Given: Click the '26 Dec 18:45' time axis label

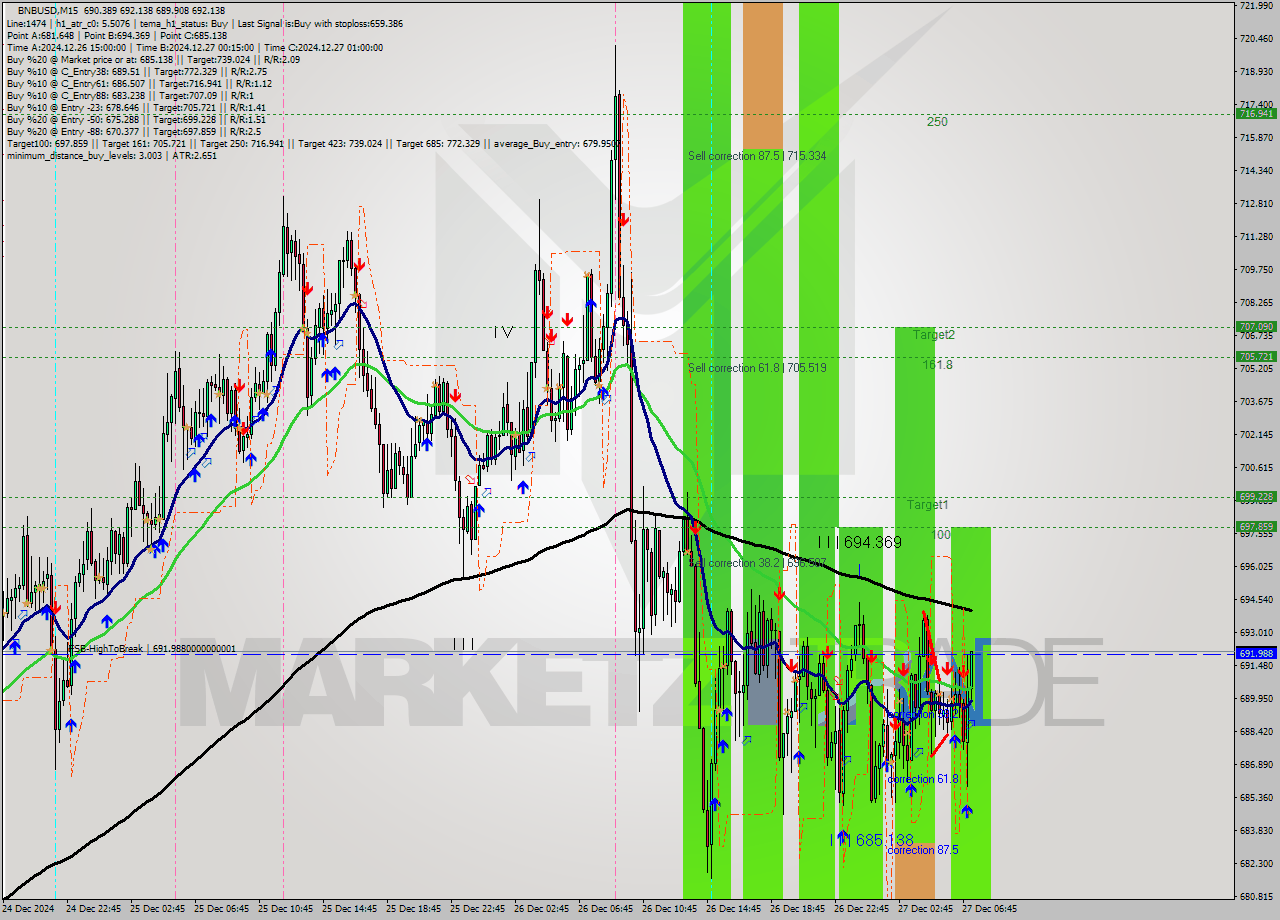Looking at the screenshot, I should (799, 909).
